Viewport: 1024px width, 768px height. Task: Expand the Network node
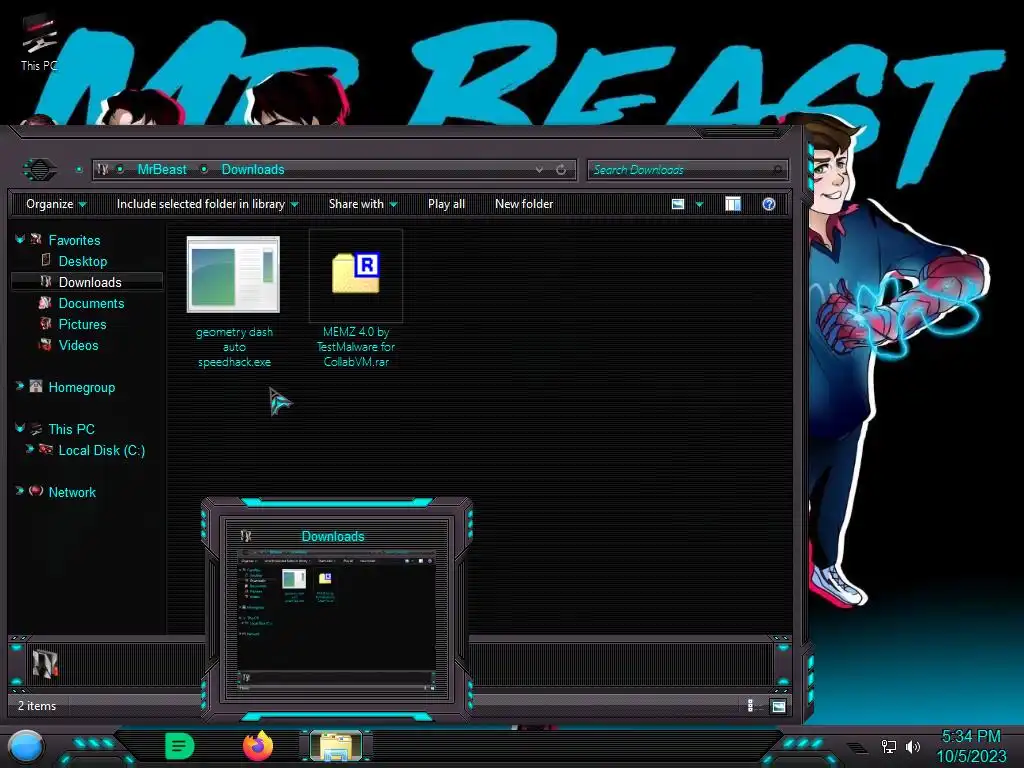tap(20, 490)
